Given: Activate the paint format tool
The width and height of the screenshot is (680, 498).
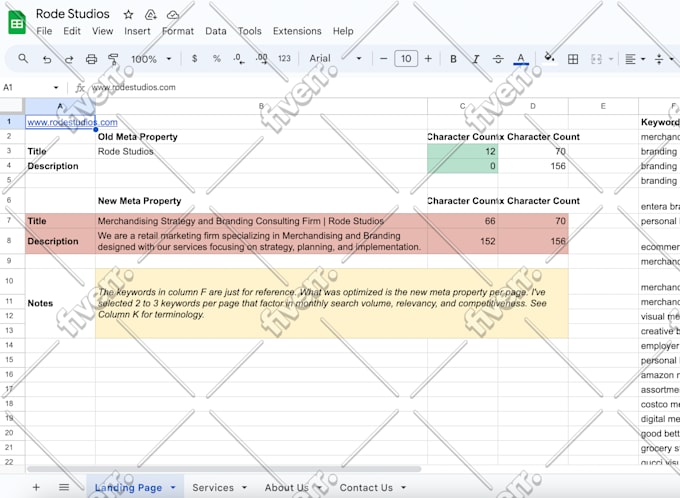Looking at the screenshot, I should tap(113, 59).
